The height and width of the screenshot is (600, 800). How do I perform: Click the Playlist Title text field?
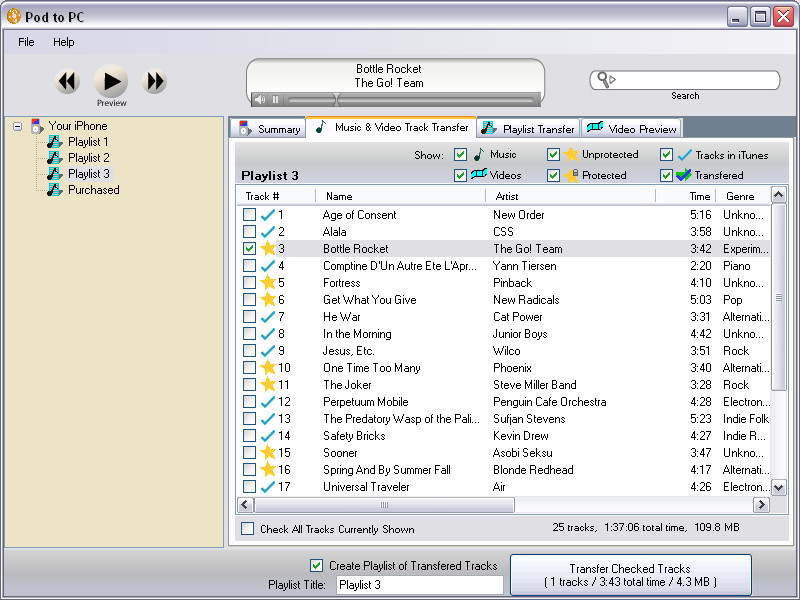pos(419,585)
